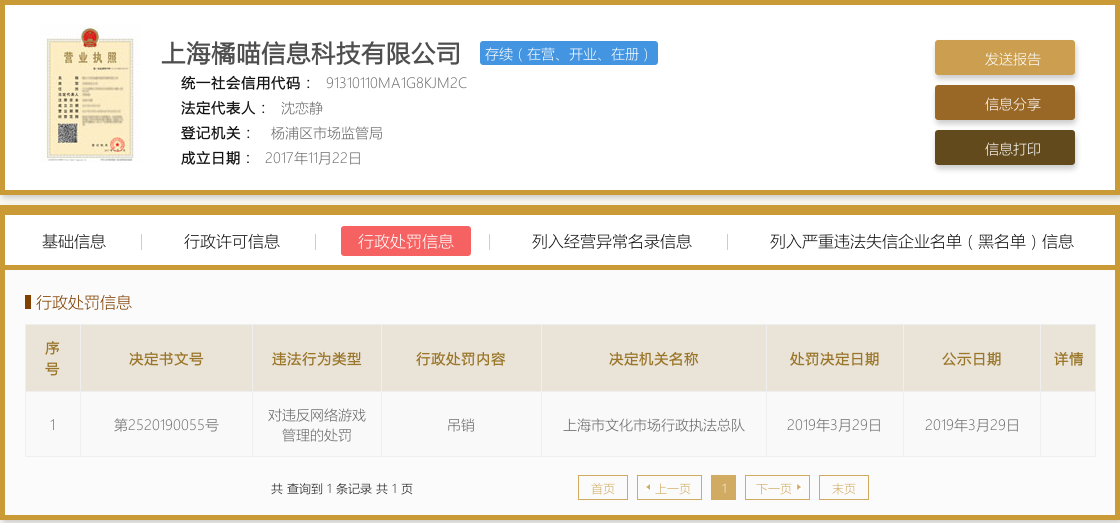Click the decision number 第2520190055号
The image size is (1120, 523).
tap(166, 425)
